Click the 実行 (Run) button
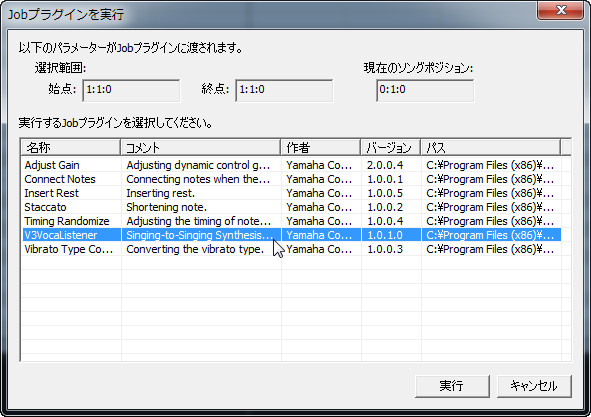The height and width of the screenshot is (417, 591). click(452, 386)
